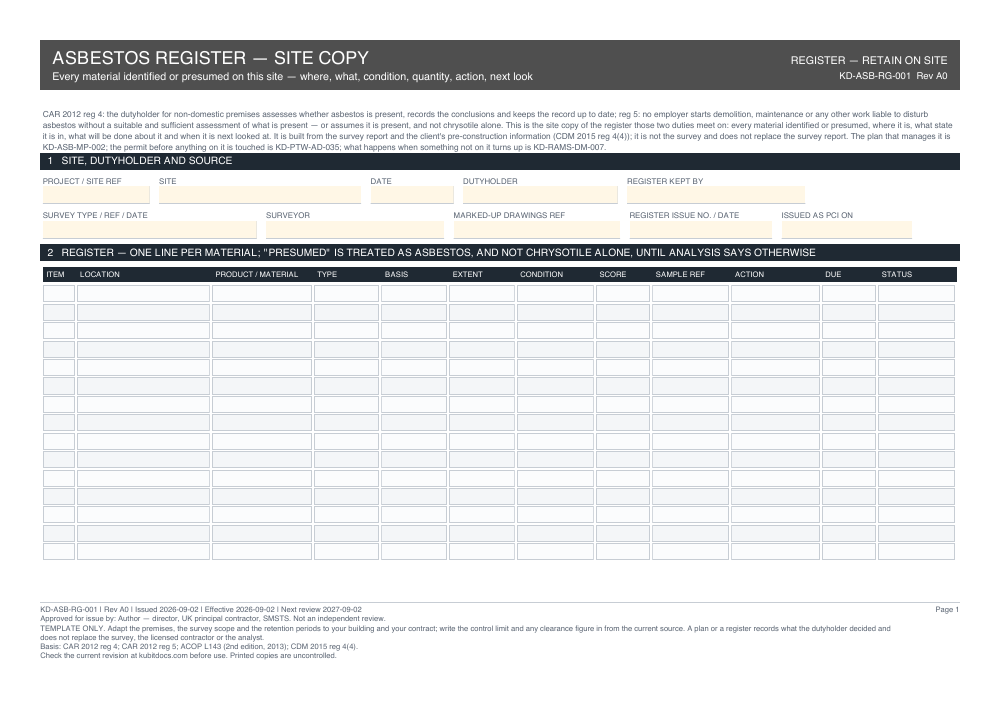Image resolution: width=1000 pixels, height=708 pixels.
Task: Click the 'Page 1' footer text
Action: coord(947,610)
